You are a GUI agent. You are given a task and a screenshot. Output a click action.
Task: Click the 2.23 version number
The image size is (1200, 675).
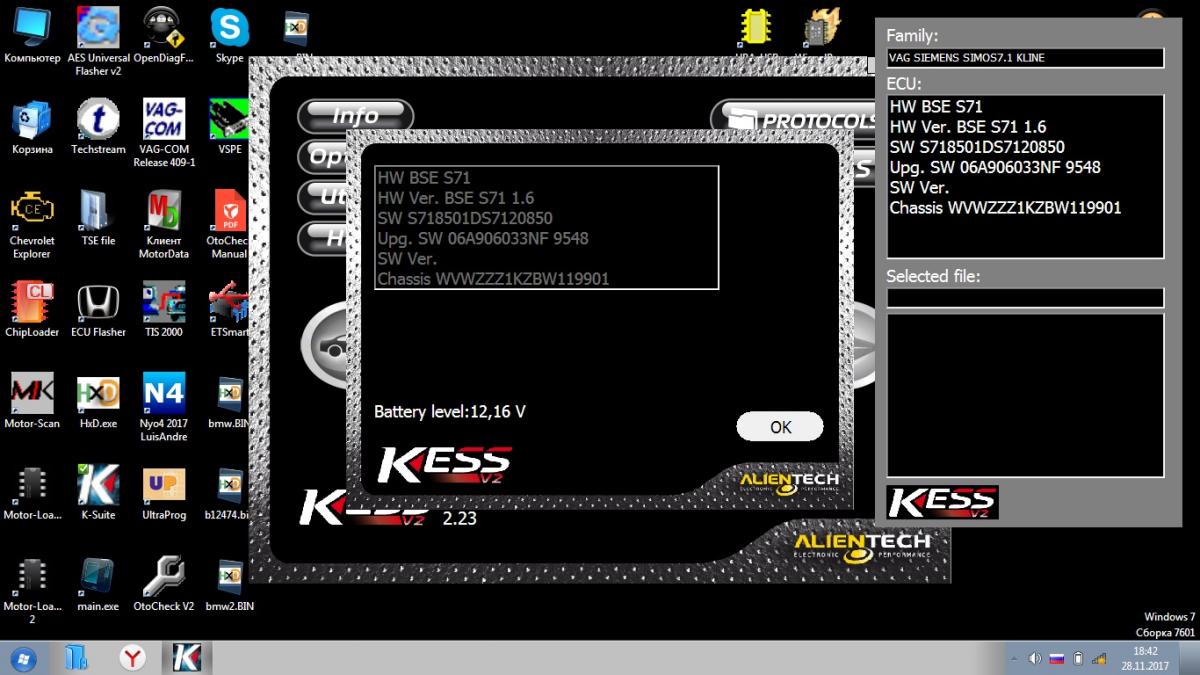[x=460, y=518]
